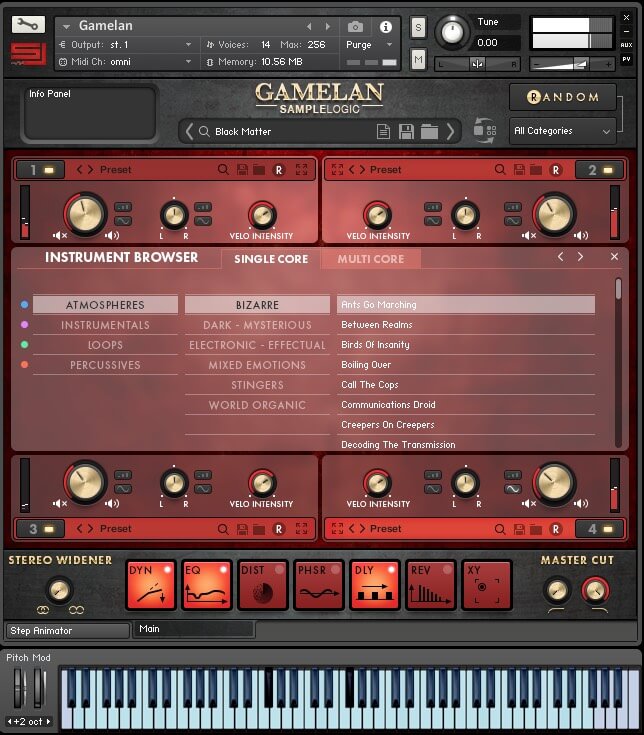Expand the Gamelan instrument name arrow
The image size is (644, 735).
coord(66,27)
